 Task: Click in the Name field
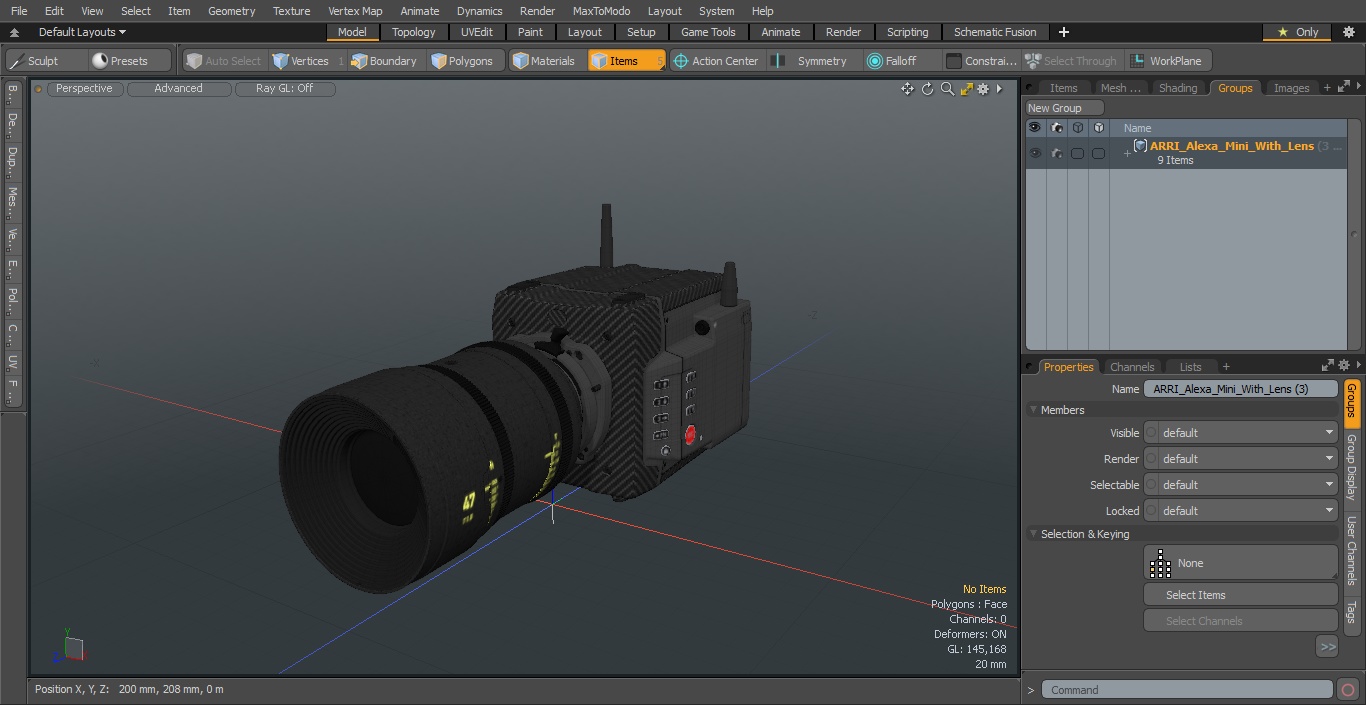pyautogui.click(x=1240, y=389)
